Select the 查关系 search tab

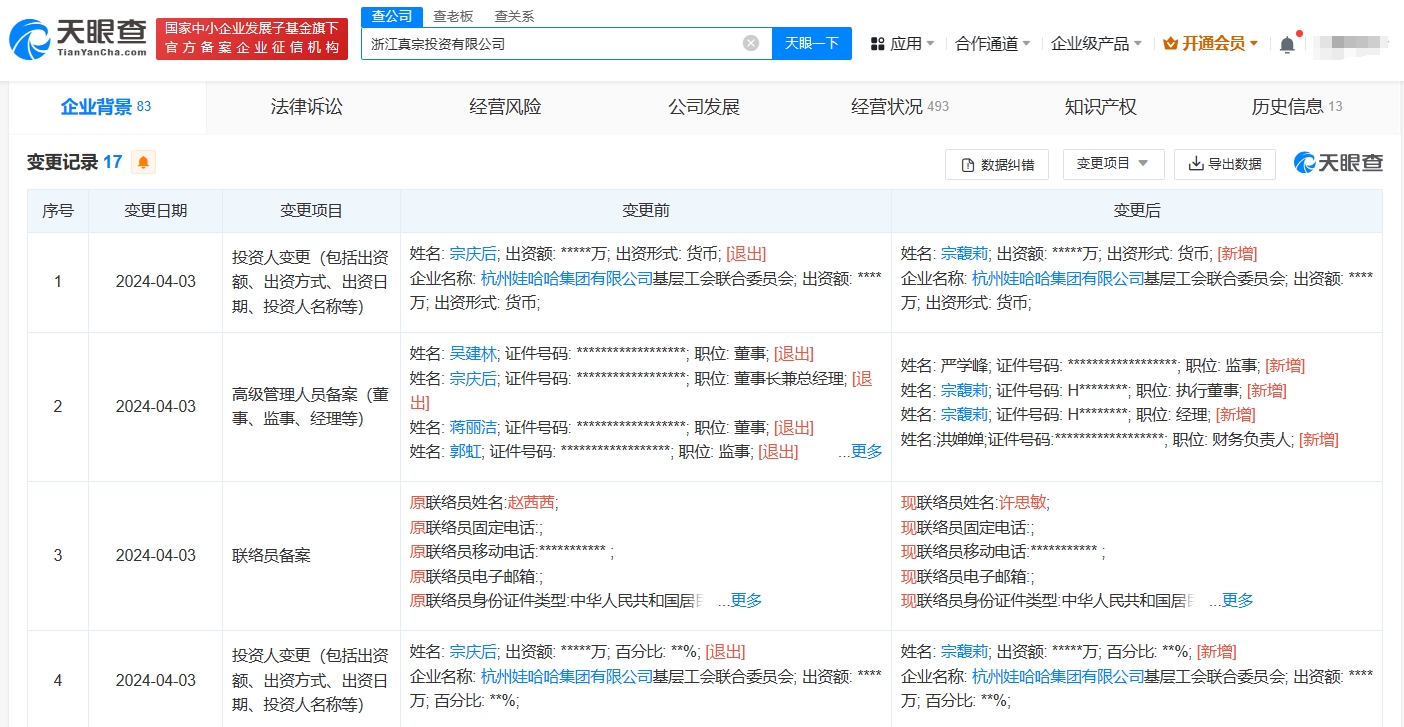point(514,16)
